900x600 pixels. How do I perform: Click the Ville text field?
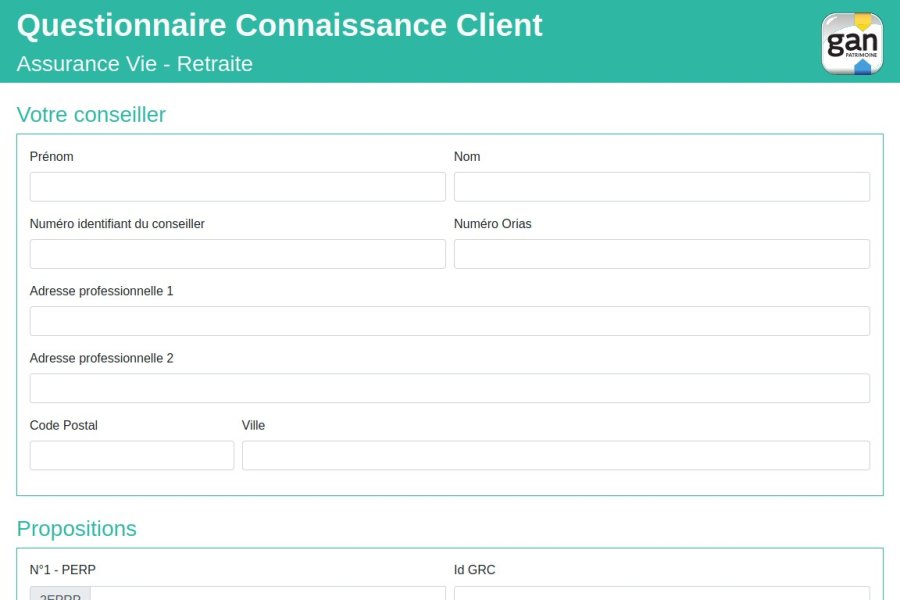click(555, 455)
